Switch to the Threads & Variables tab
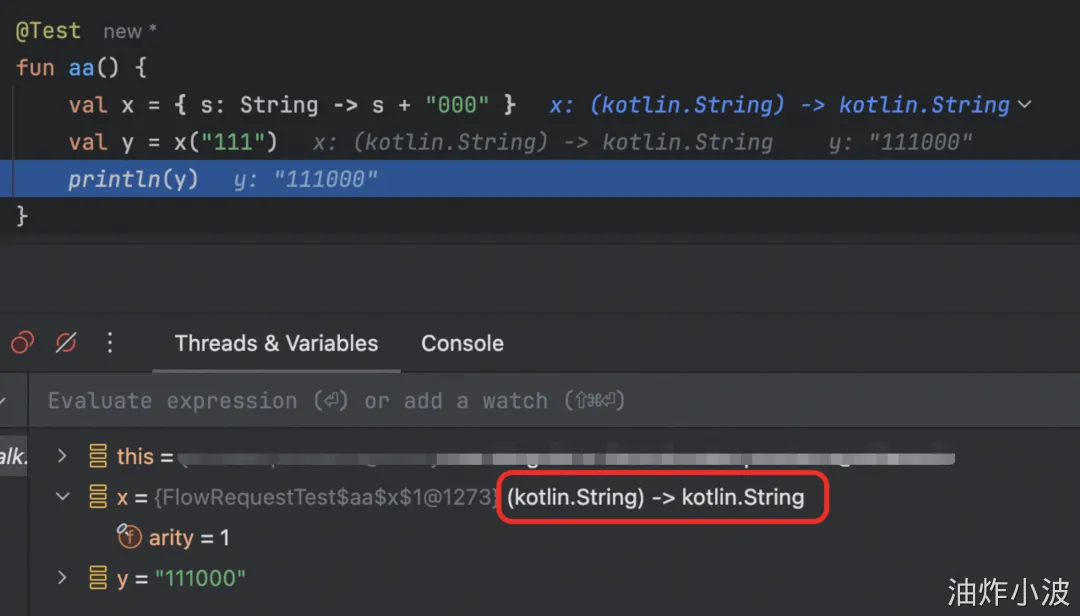The height and width of the screenshot is (616, 1080). click(276, 343)
